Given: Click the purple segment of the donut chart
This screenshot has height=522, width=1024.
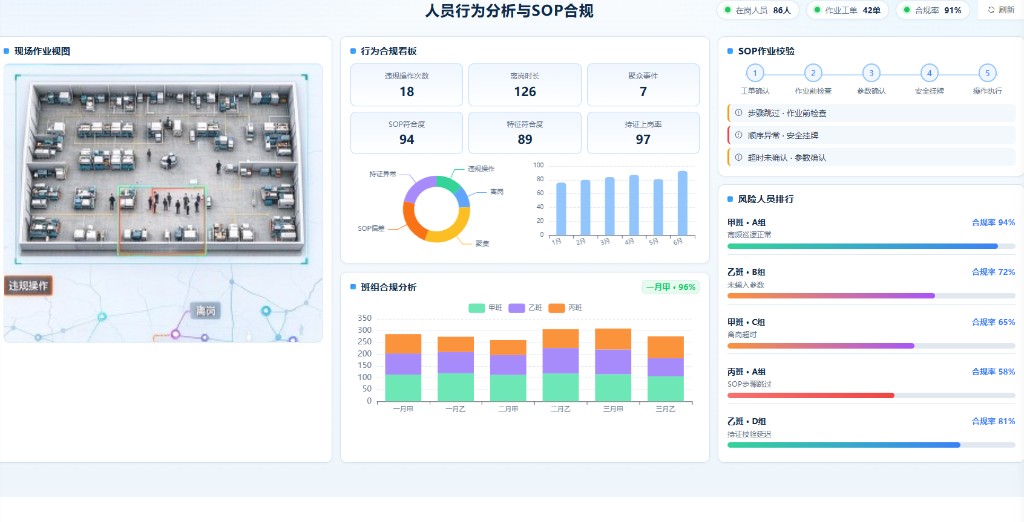Looking at the screenshot, I should point(418,189).
